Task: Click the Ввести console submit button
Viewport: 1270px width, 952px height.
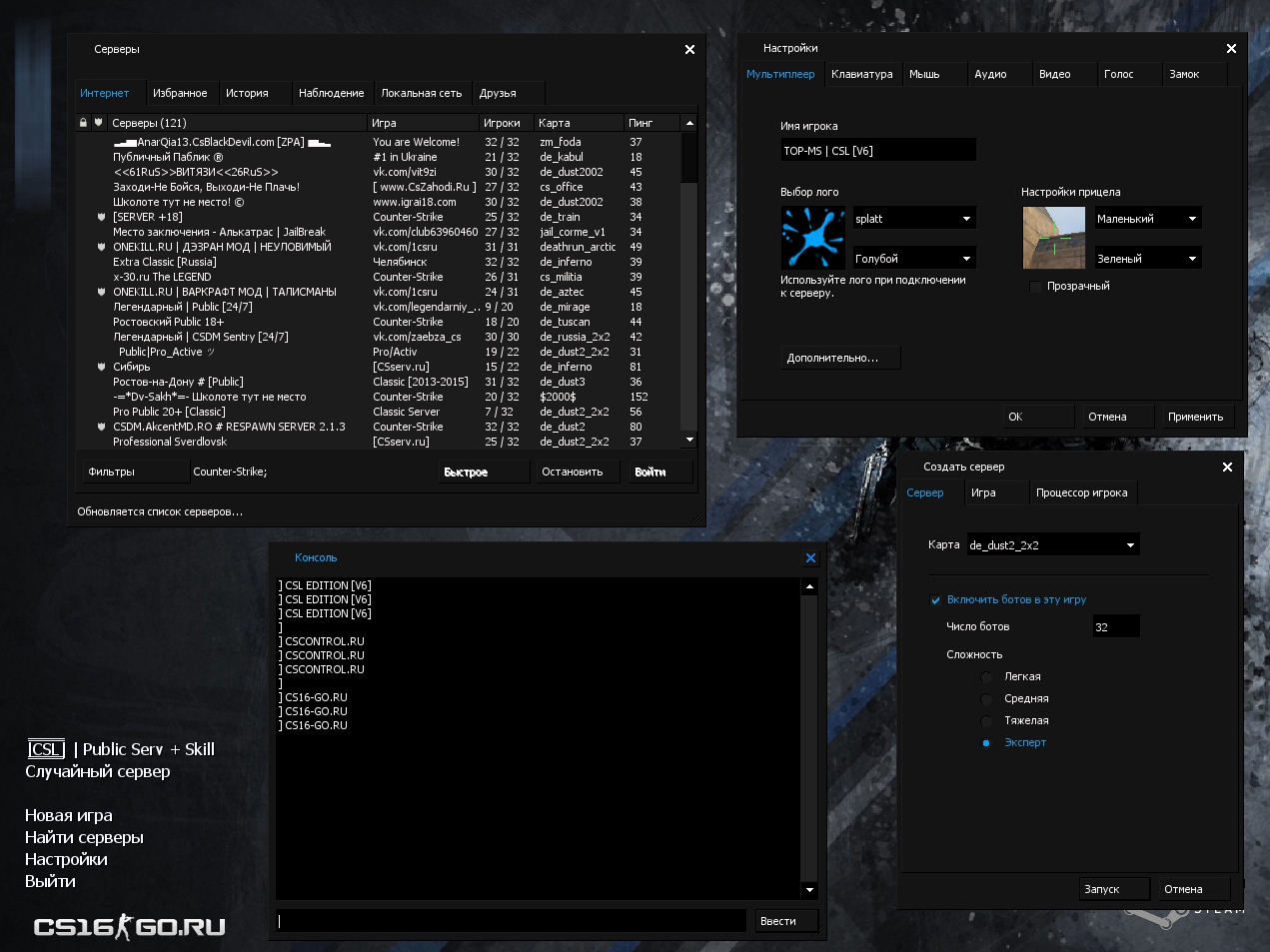Action: tap(785, 921)
